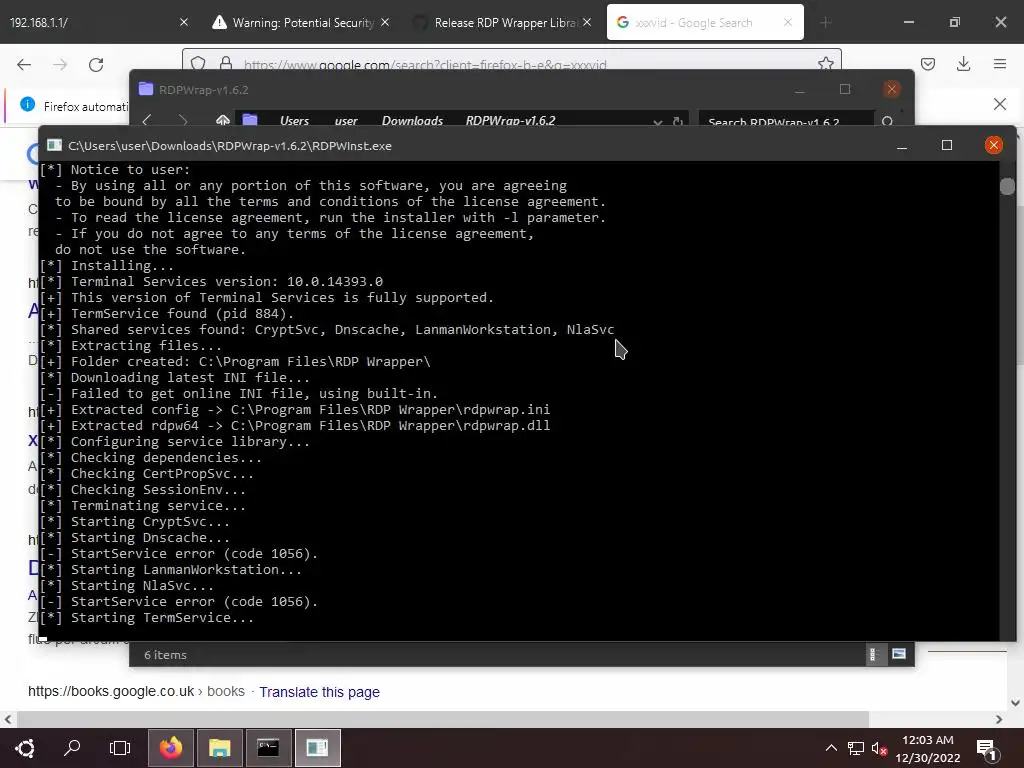The width and height of the screenshot is (1024, 768).
Task: Switch to Command Prompt on the taskbar
Action: pos(268,748)
